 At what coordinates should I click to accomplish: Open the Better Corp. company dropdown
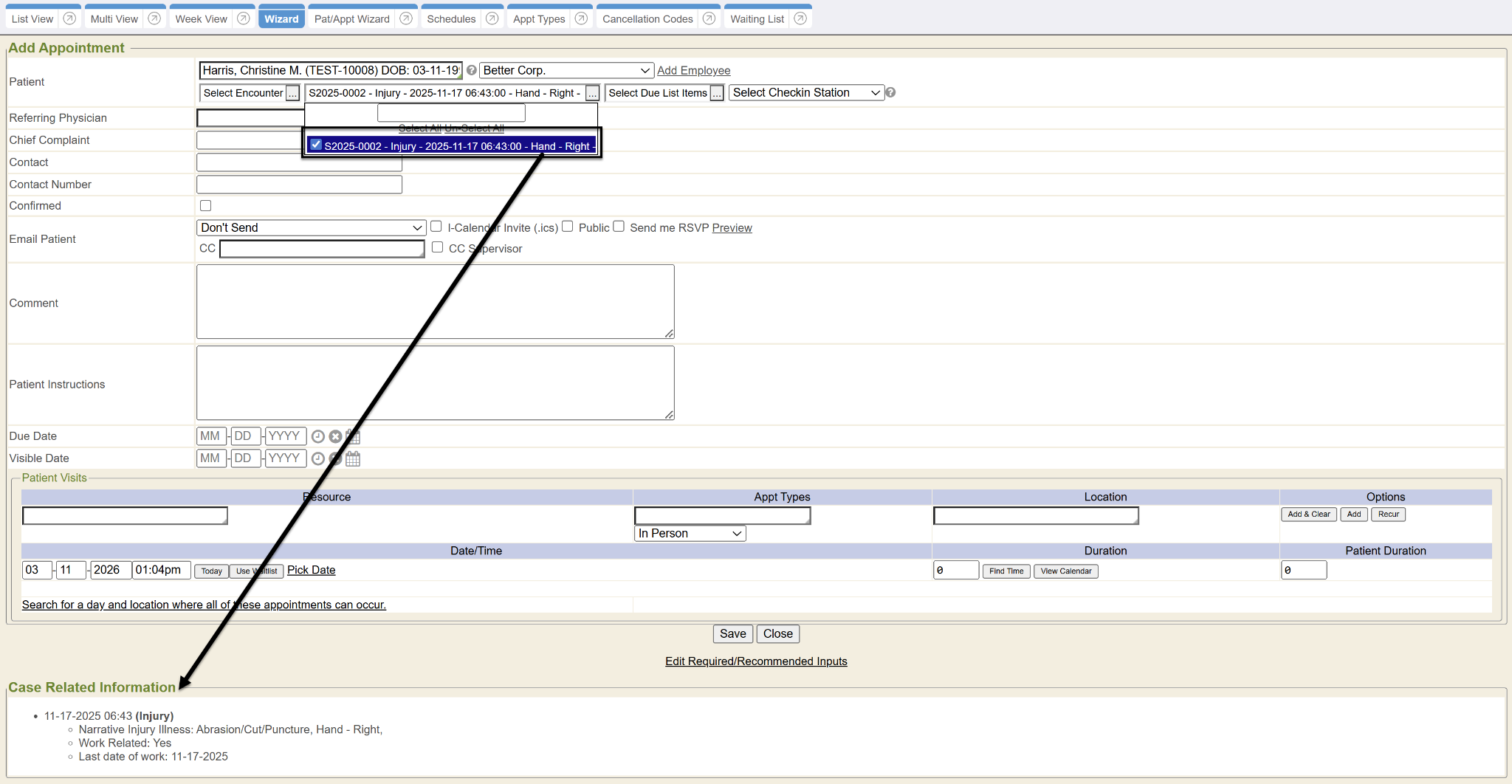[566, 71]
